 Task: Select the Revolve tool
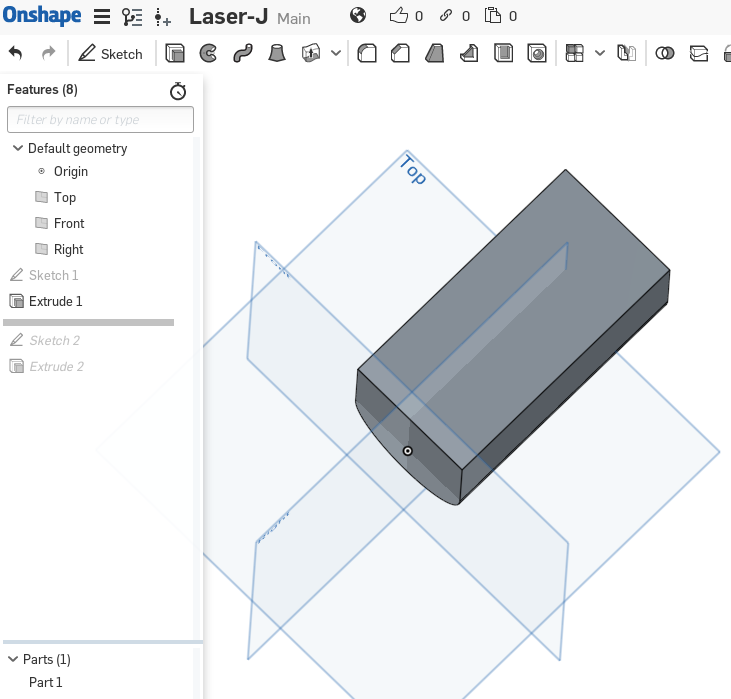click(x=208, y=54)
